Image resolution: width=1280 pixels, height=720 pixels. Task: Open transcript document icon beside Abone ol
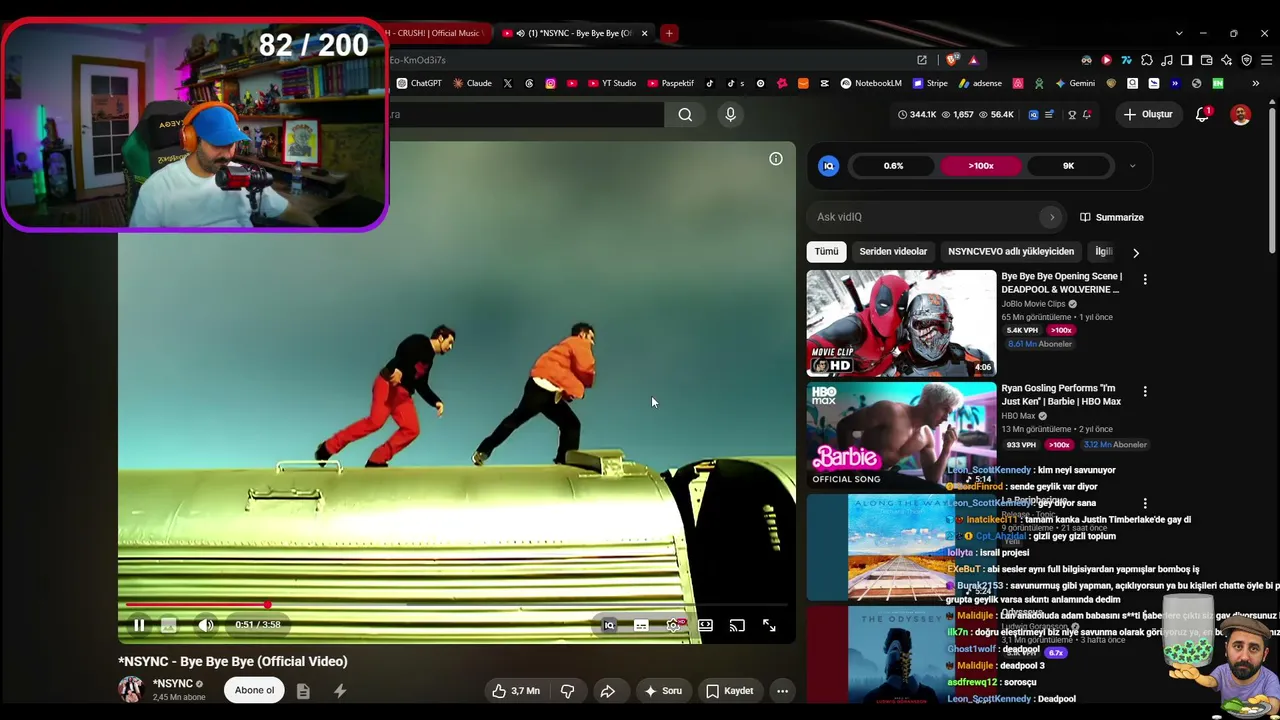coord(303,690)
